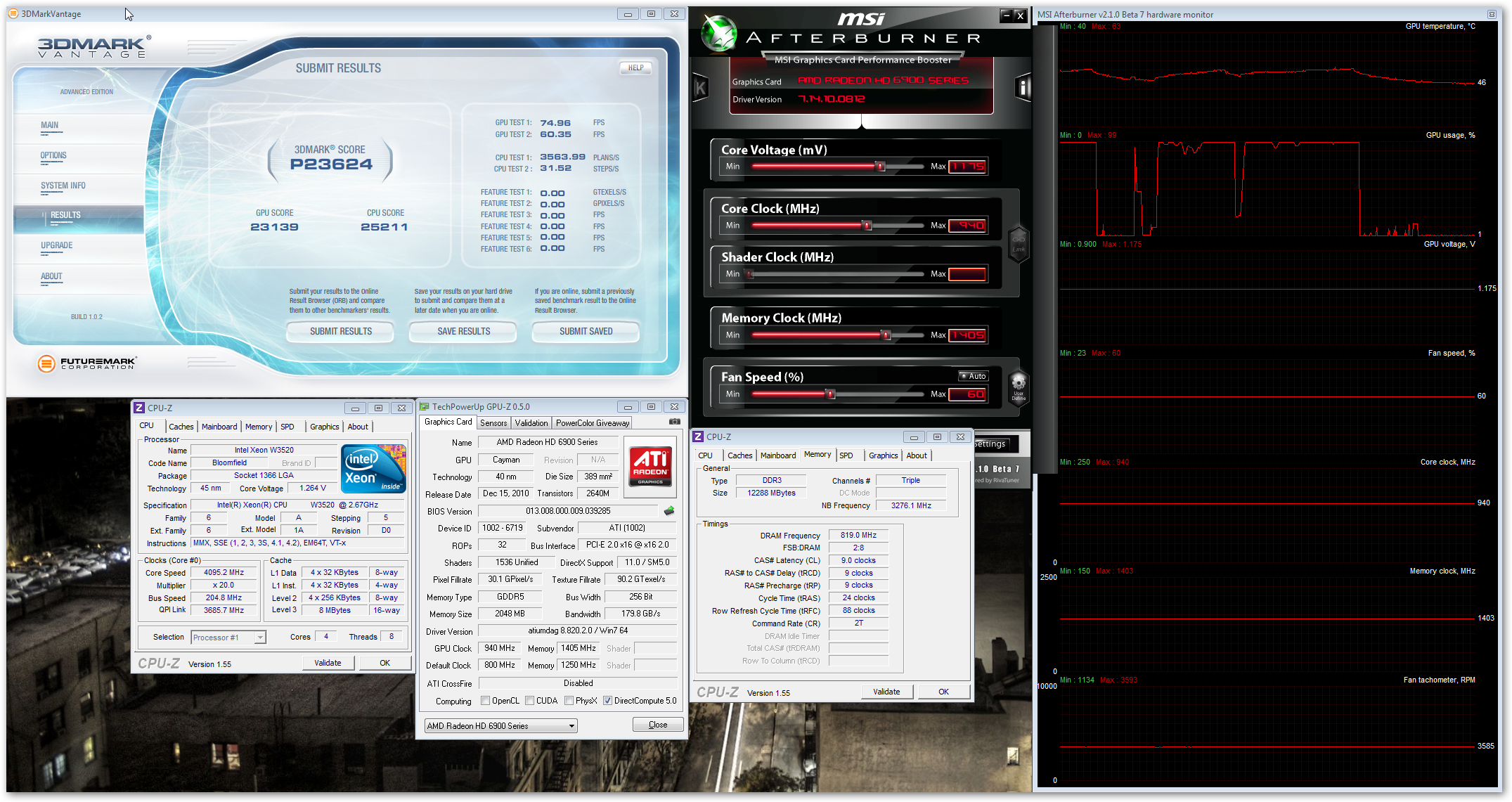1512x802 pixels.
Task: Click Validate in CPU-Z Memory window
Action: [x=887, y=692]
